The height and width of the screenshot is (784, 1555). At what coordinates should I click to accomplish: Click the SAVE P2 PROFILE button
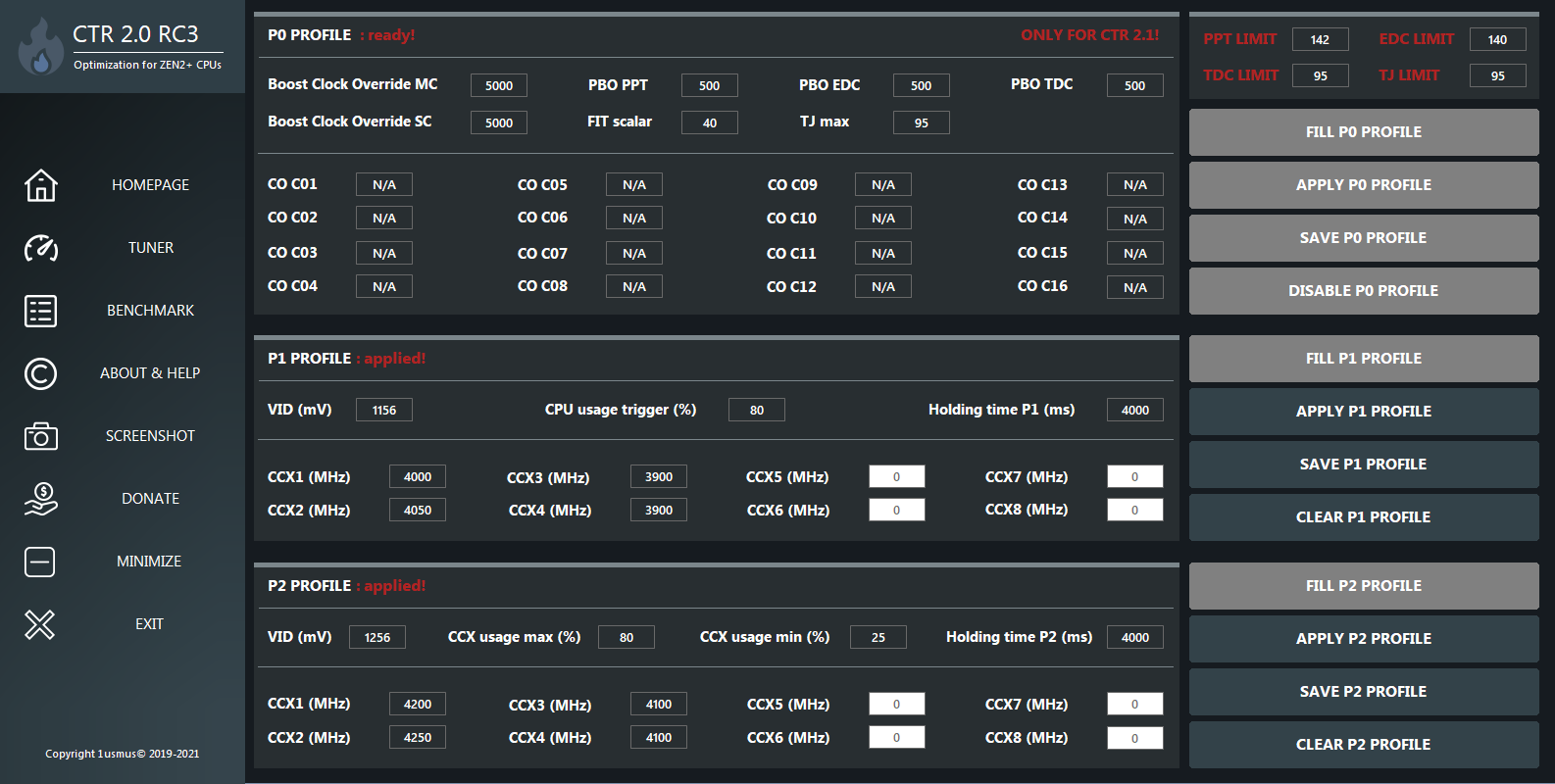click(1364, 692)
